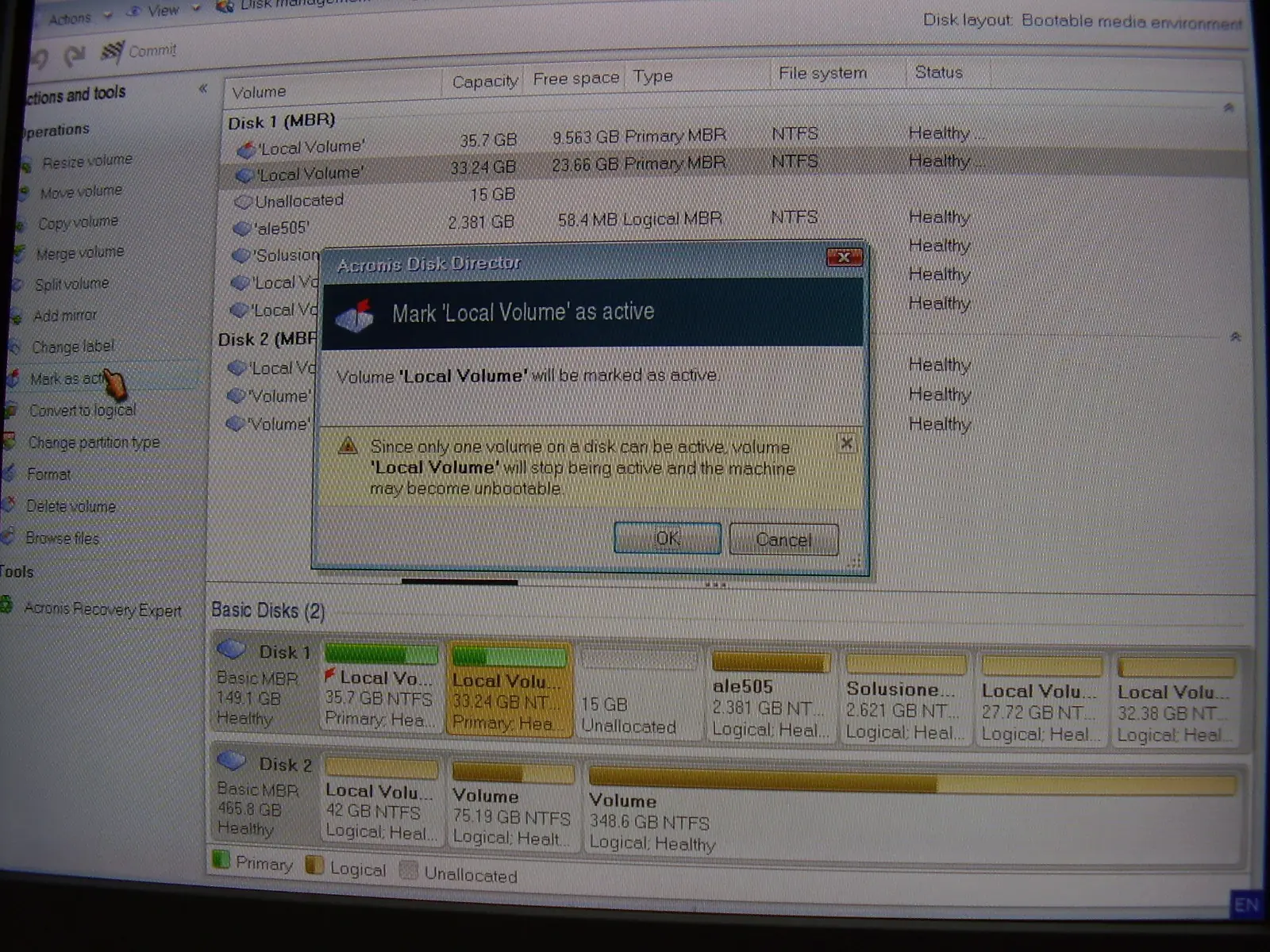Choose Convert to logical operation
1270x952 pixels.
[x=82, y=410]
